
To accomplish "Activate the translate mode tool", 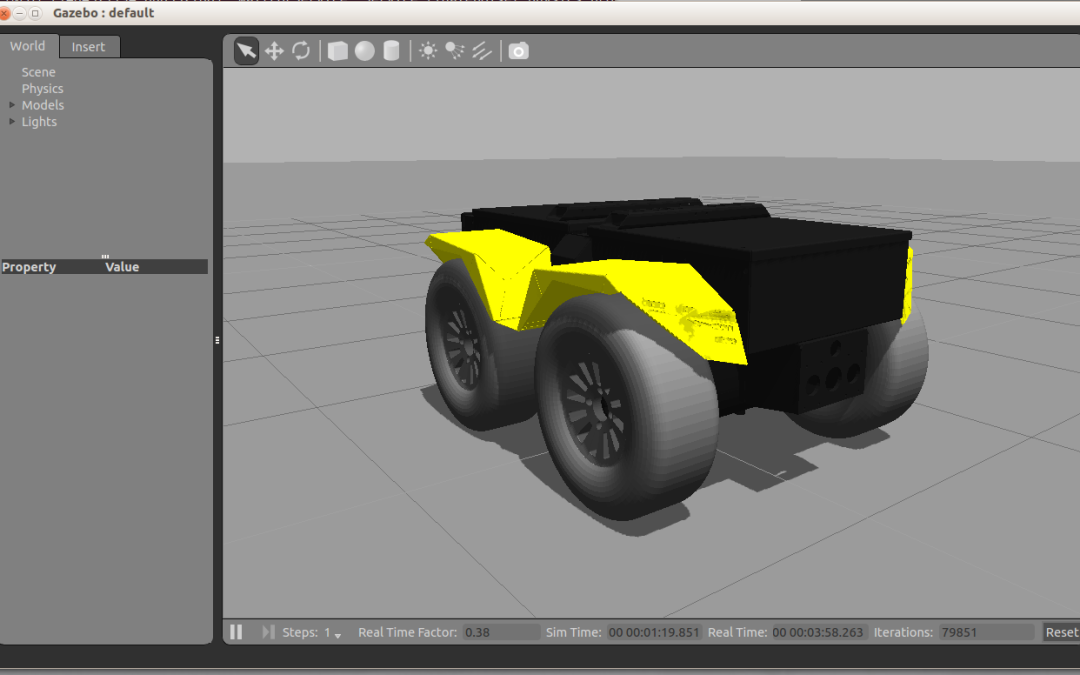I will pos(274,51).
